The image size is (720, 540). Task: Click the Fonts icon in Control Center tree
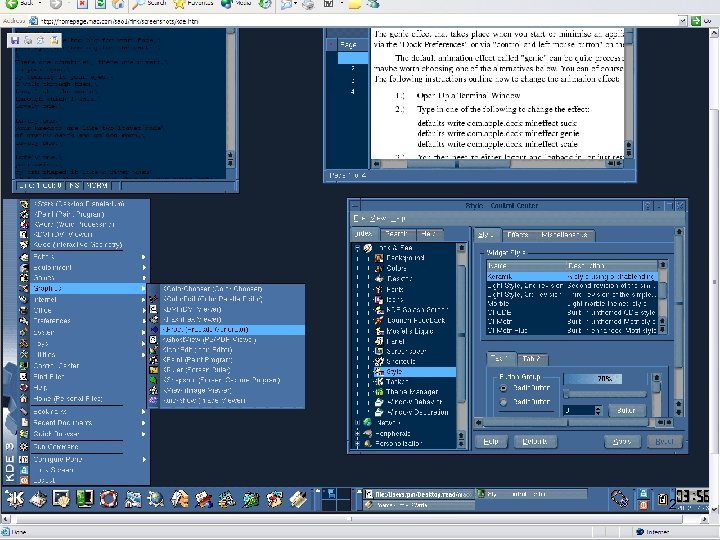(x=379, y=289)
